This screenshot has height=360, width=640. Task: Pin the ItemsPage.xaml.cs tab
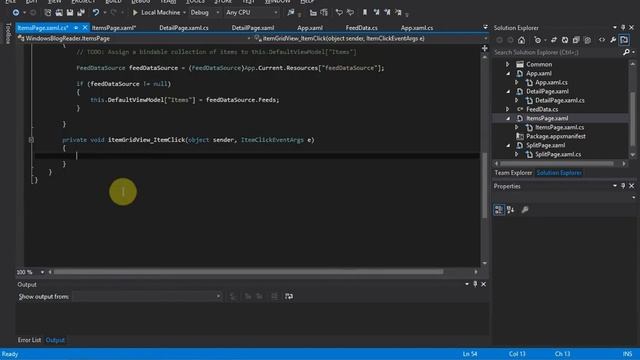(76, 28)
